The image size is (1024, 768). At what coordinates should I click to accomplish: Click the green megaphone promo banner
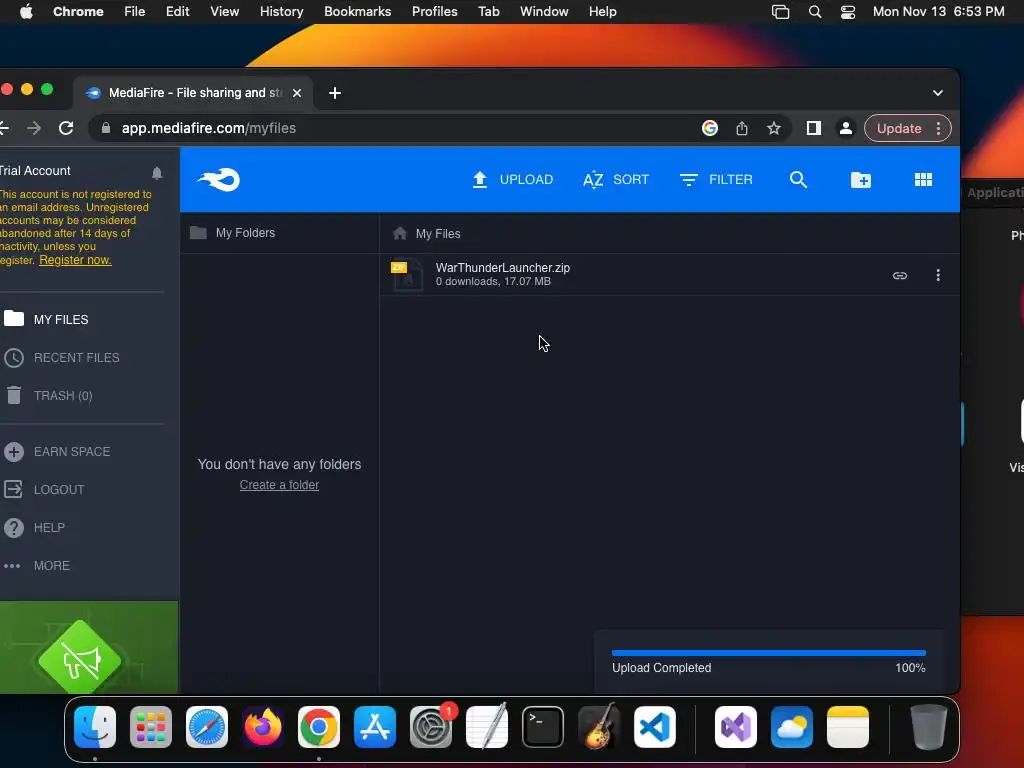tap(89, 648)
